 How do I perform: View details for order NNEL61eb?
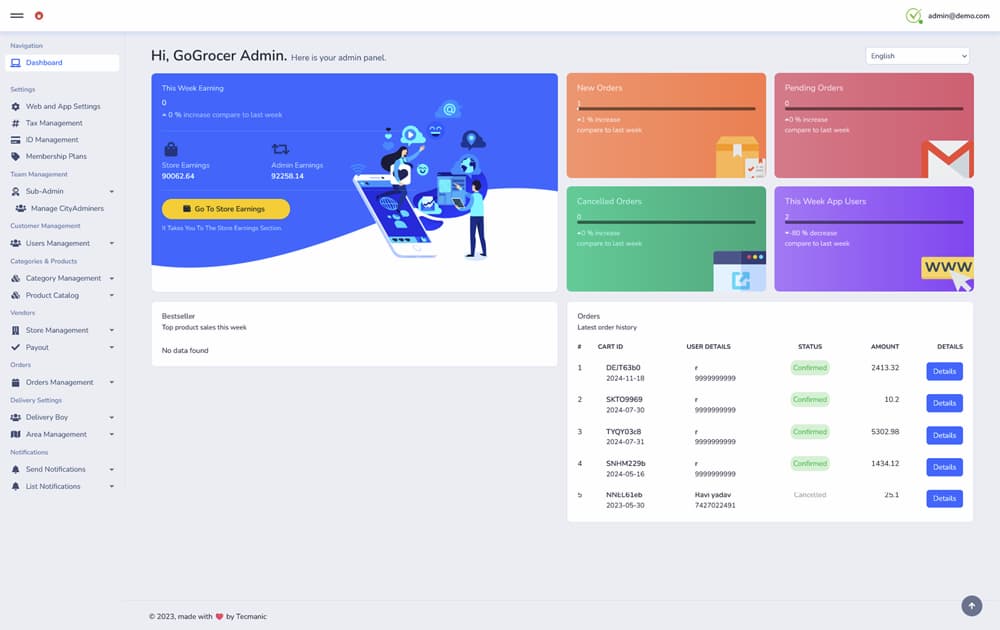945,499
